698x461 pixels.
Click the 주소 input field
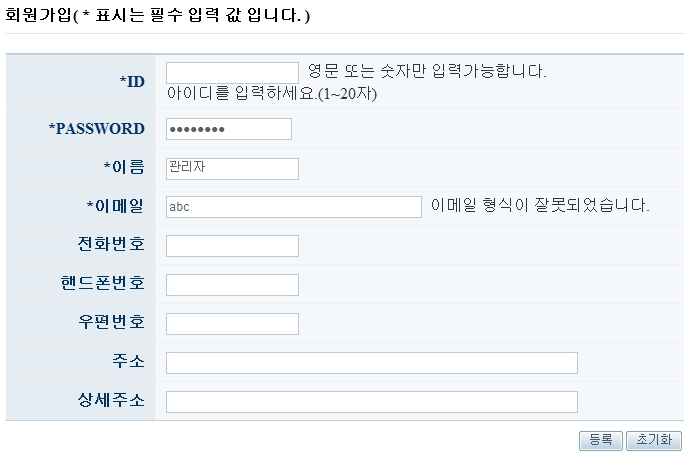371,363
